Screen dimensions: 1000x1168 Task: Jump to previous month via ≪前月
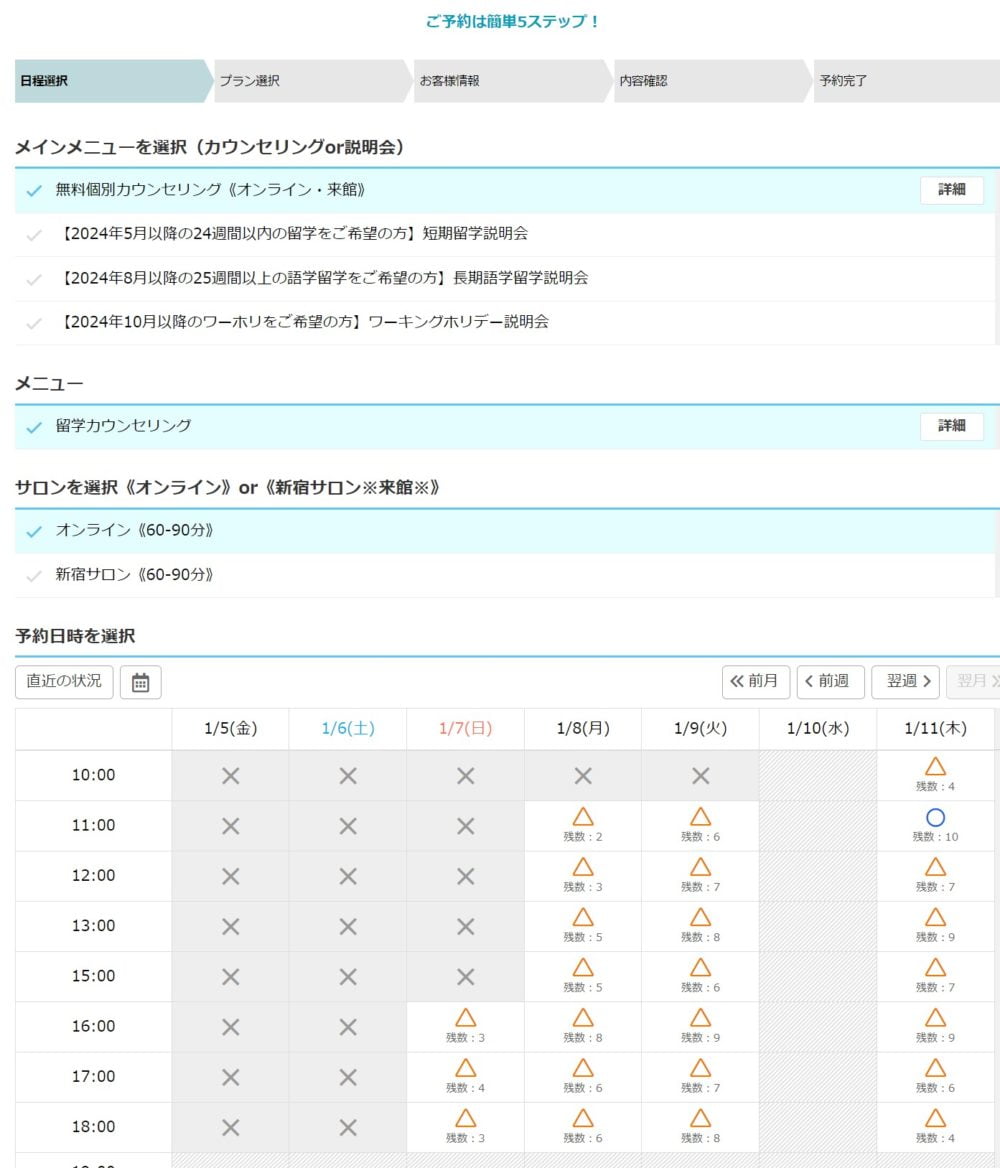pos(755,682)
